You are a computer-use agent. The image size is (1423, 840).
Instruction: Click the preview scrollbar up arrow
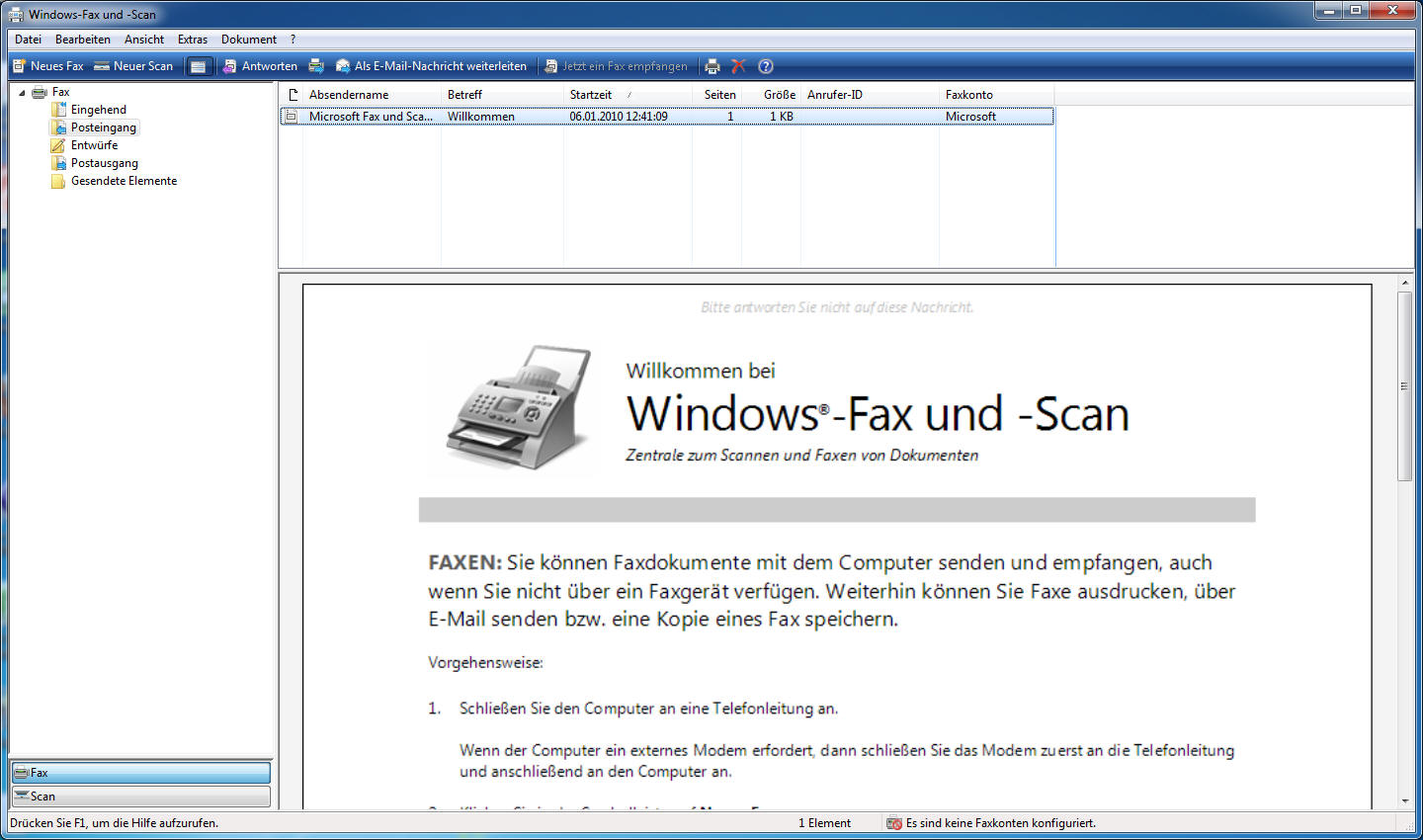[1404, 284]
